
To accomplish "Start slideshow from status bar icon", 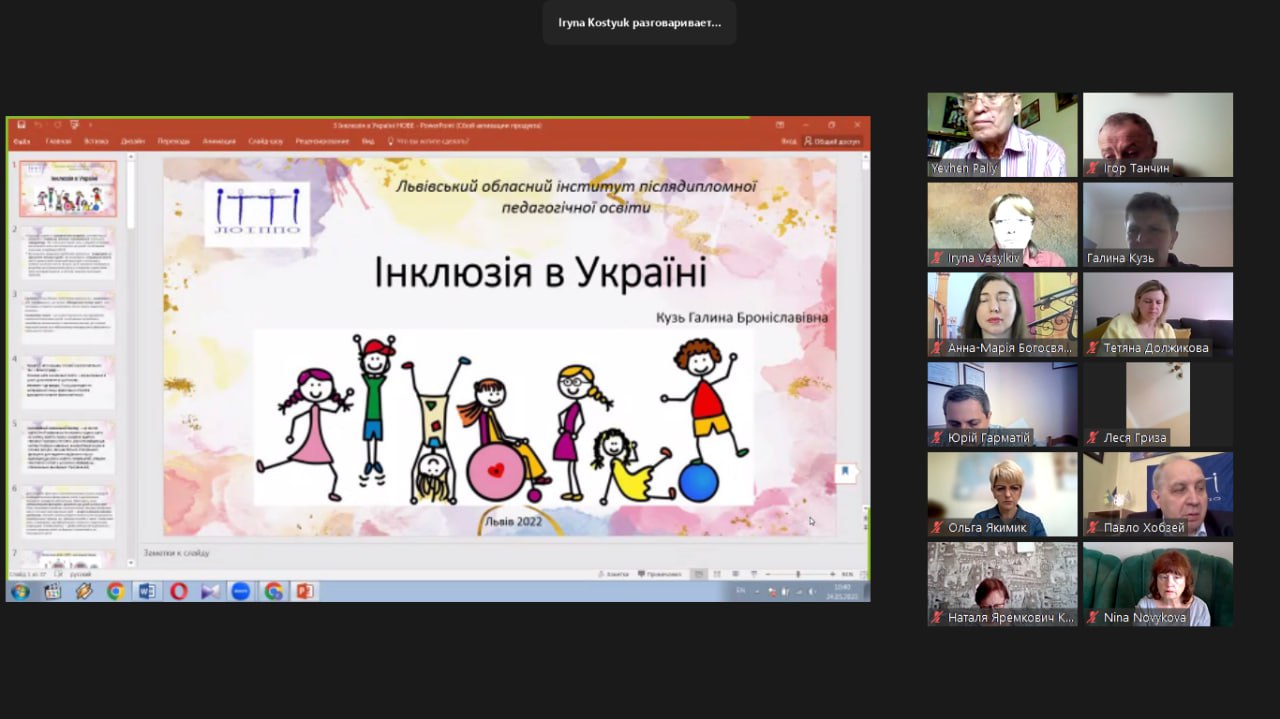I will [751, 574].
